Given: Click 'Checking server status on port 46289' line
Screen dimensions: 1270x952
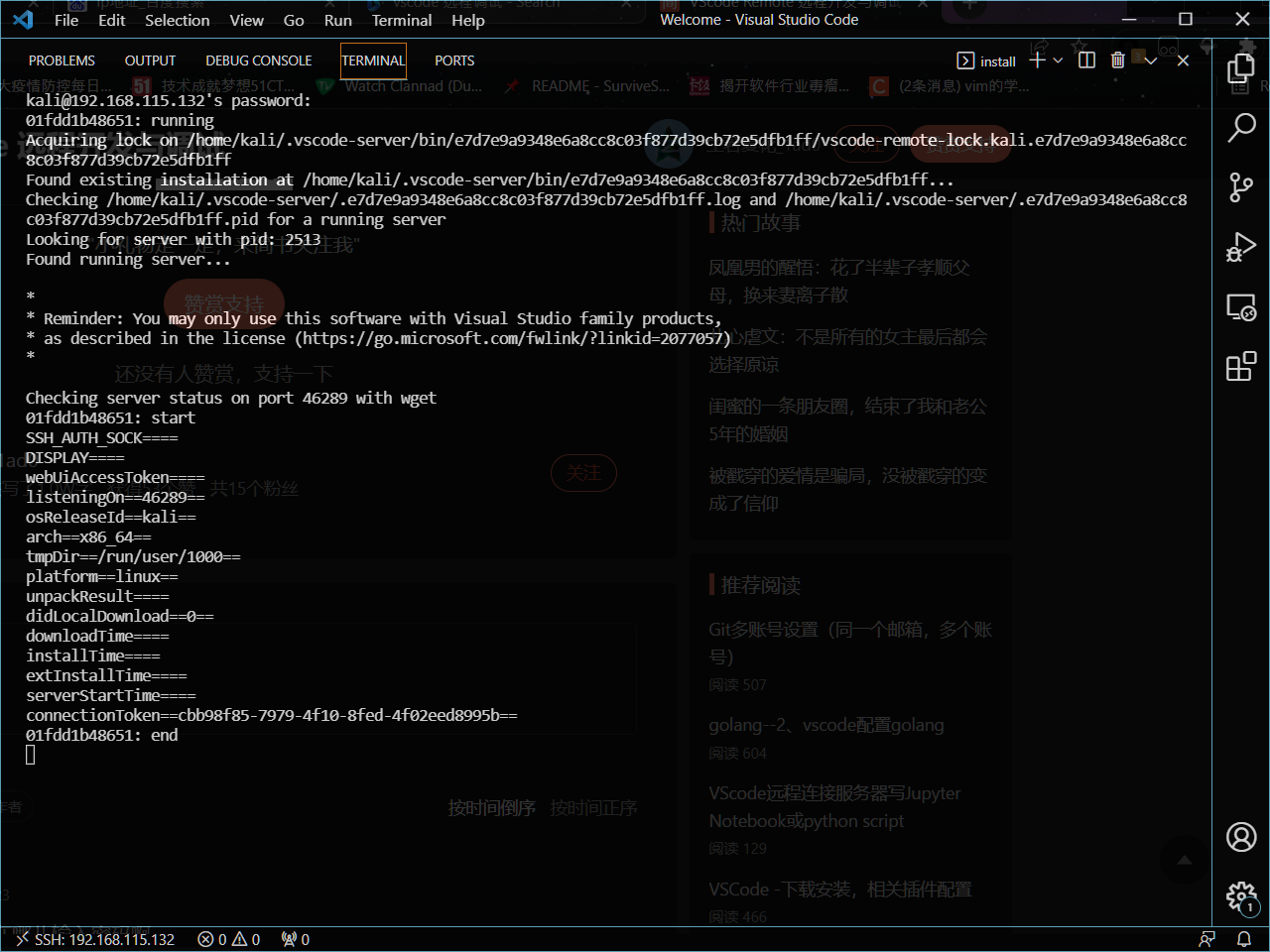Looking at the screenshot, I should (231, 398).
